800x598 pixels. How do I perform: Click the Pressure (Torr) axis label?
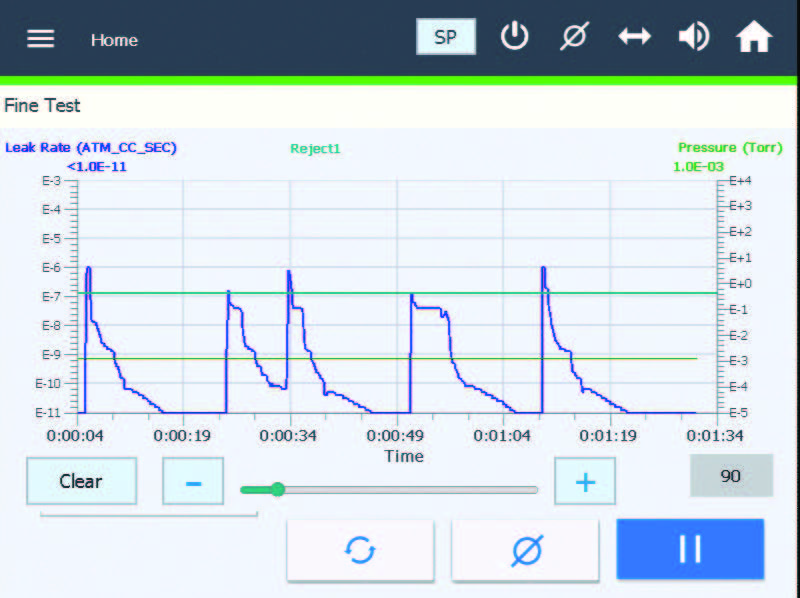[730, 147]
